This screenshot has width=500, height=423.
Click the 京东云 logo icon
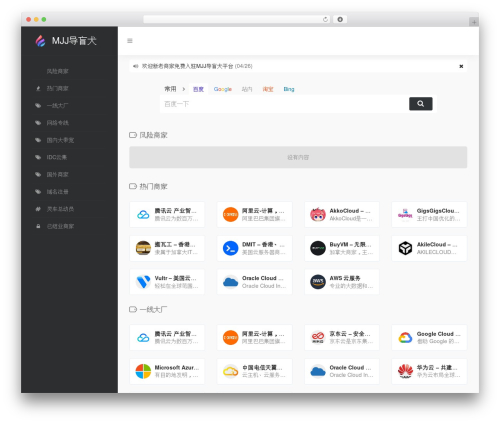[x=318, y=337]
